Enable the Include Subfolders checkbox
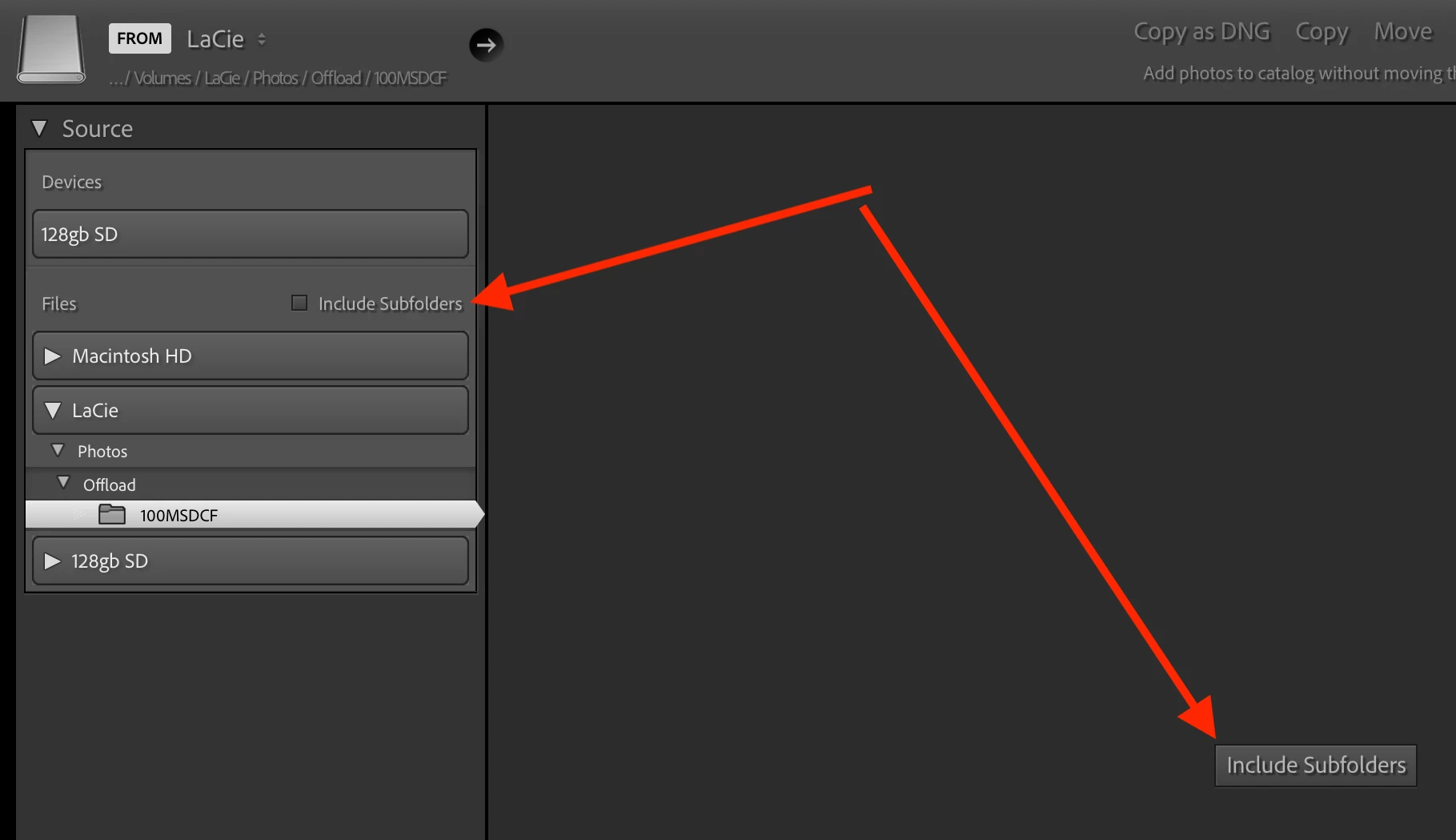The height and width of the screenshot is (840, 1456). pyautogui.click(x=299, y=303)
